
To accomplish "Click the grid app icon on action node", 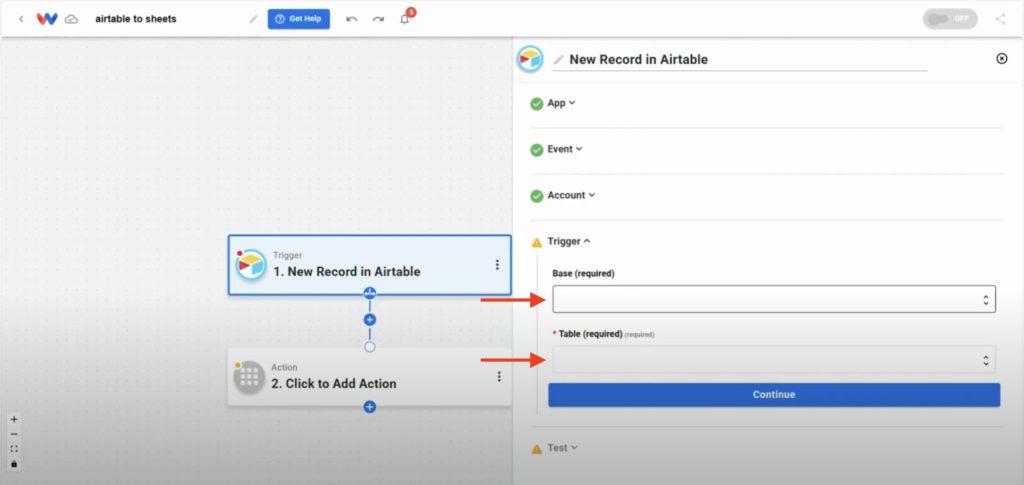I will point(249,377).
